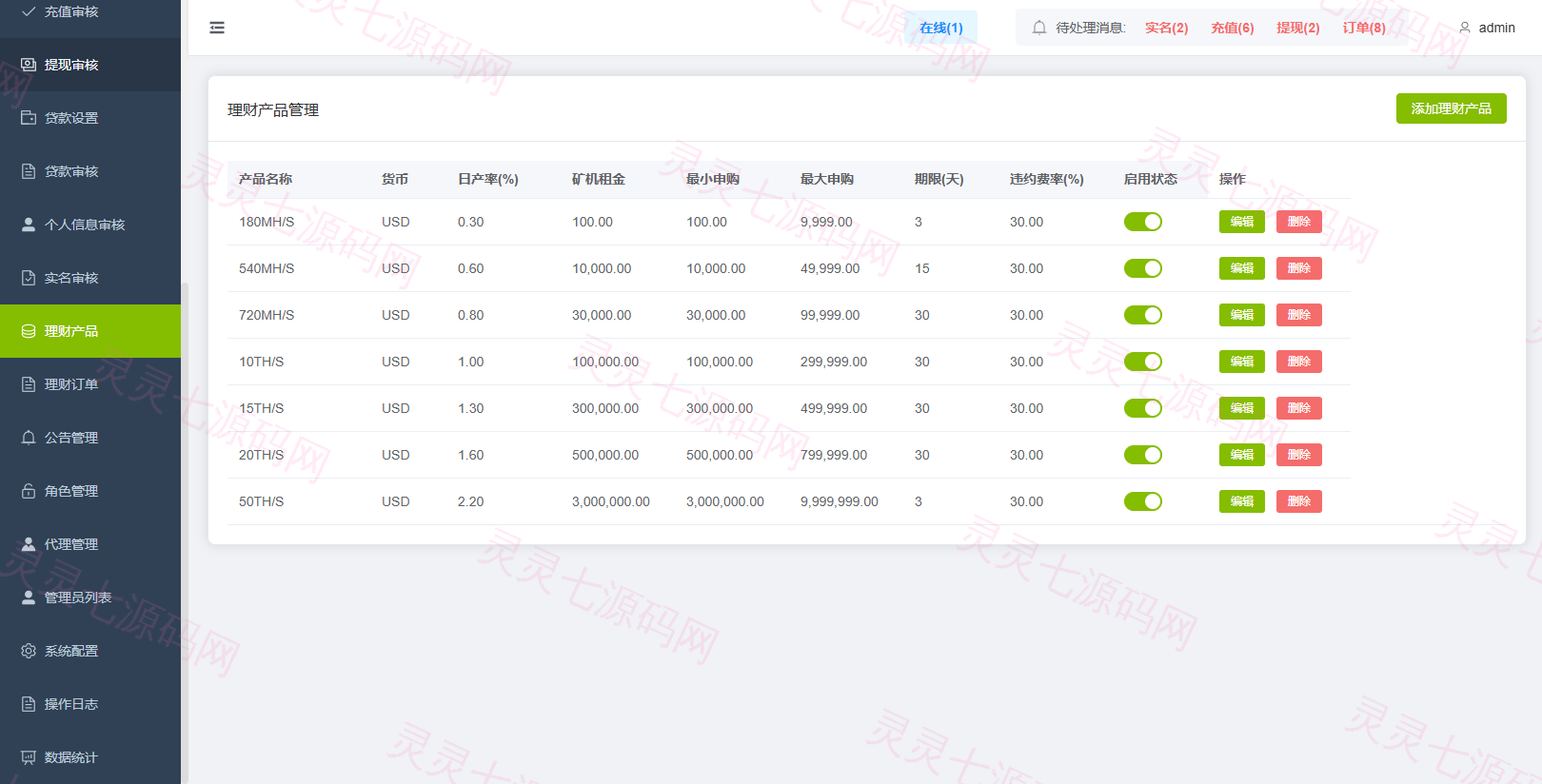1542x784 pixels.
Task: Click the notification bell icon
Action: [x=1039, y=28]
